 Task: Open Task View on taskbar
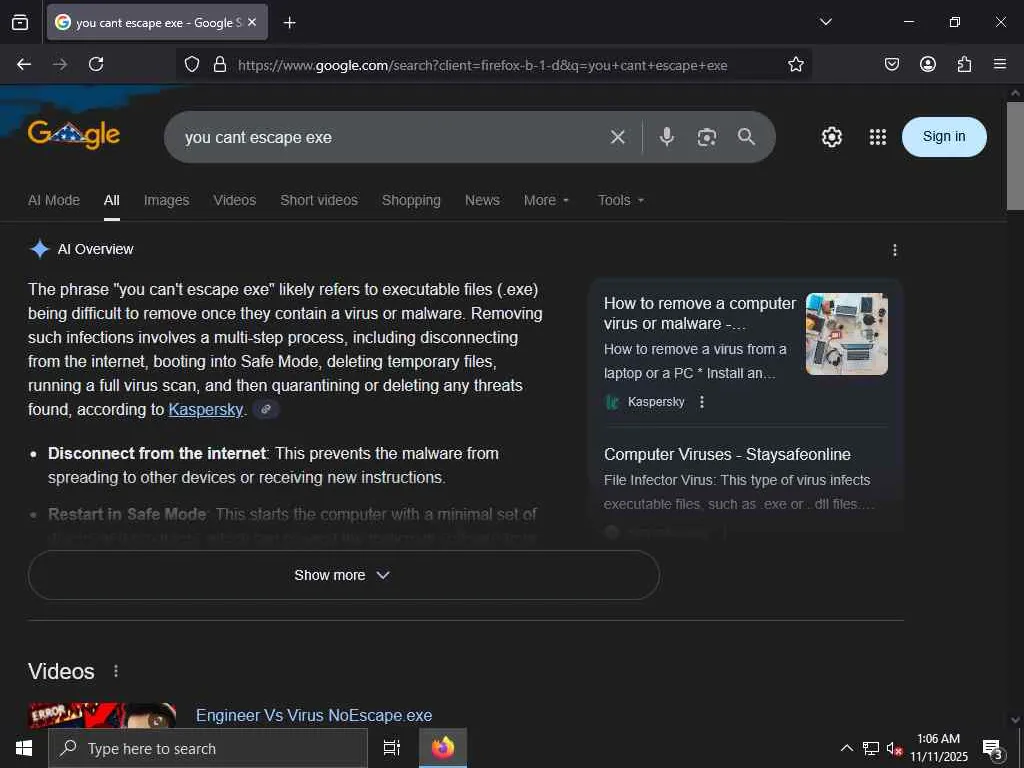point(391,748)
